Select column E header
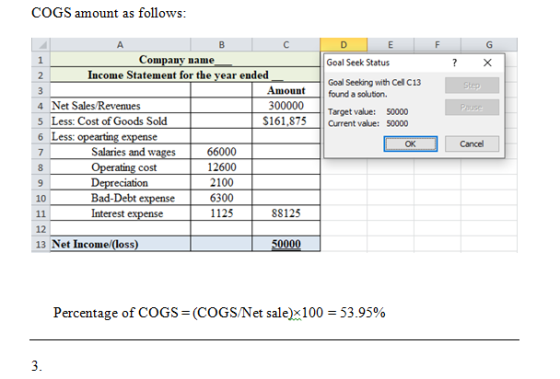This screenshot has width=560, height=379. pos(390,45)
